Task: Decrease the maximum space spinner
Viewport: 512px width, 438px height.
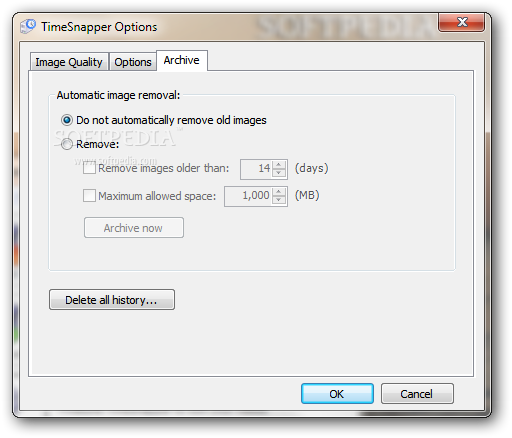Action: 279,200
